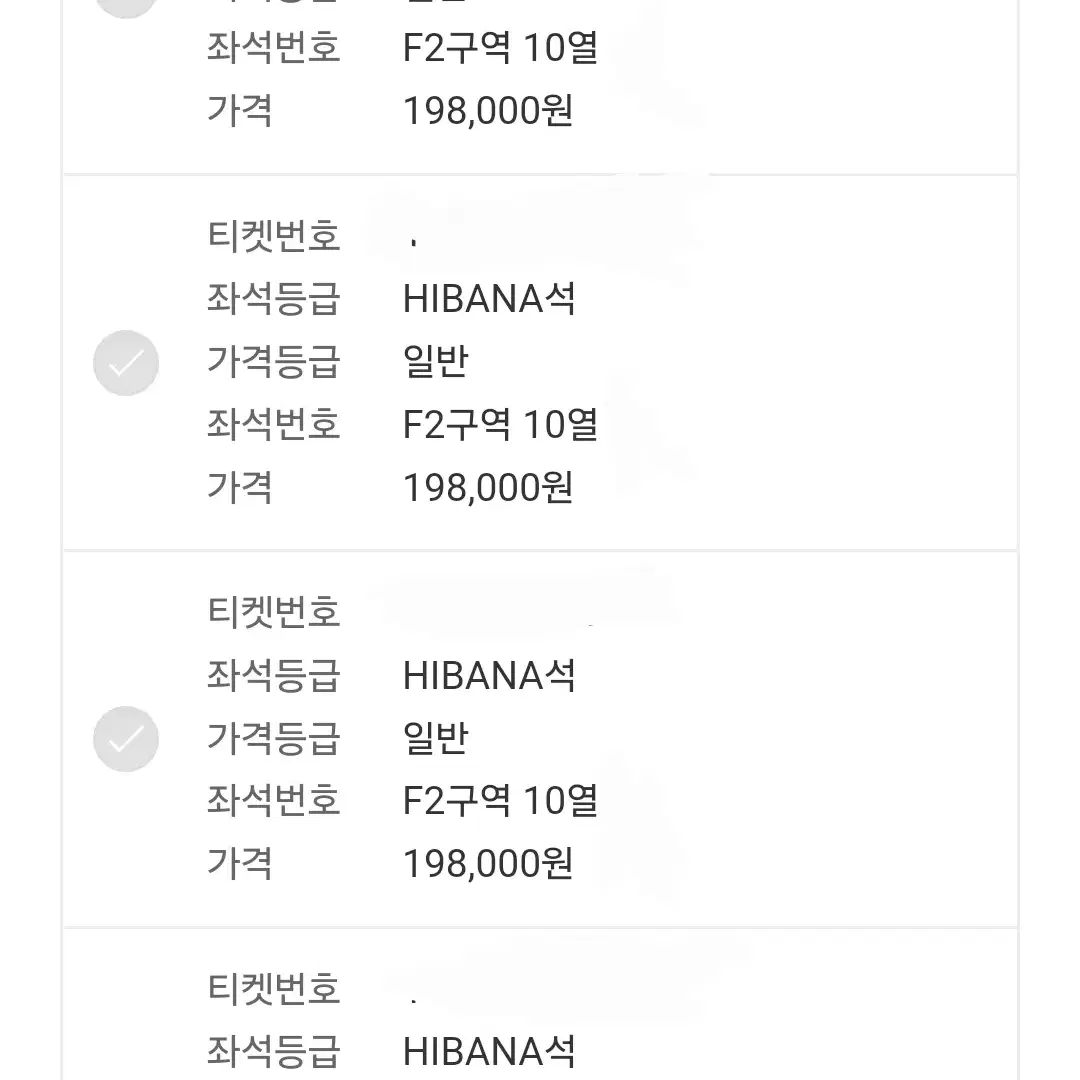1080x1080 pixels.
Task: Click 198,000원 in the second fully visible ticket
Action: (x=488, y=864)
